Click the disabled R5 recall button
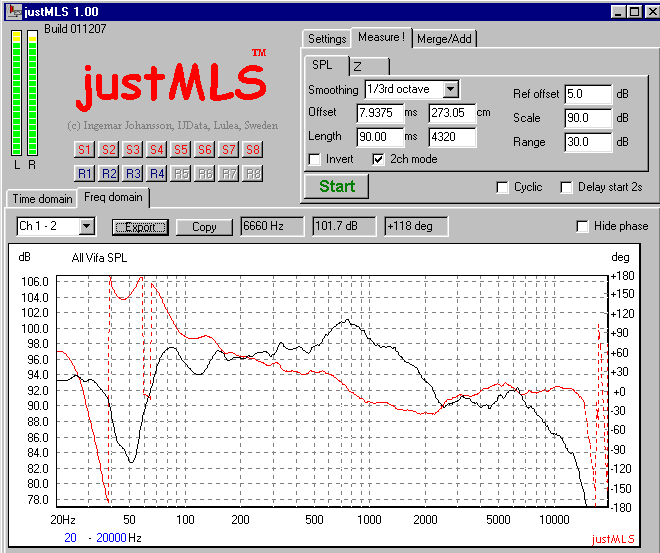 (181, 173)
